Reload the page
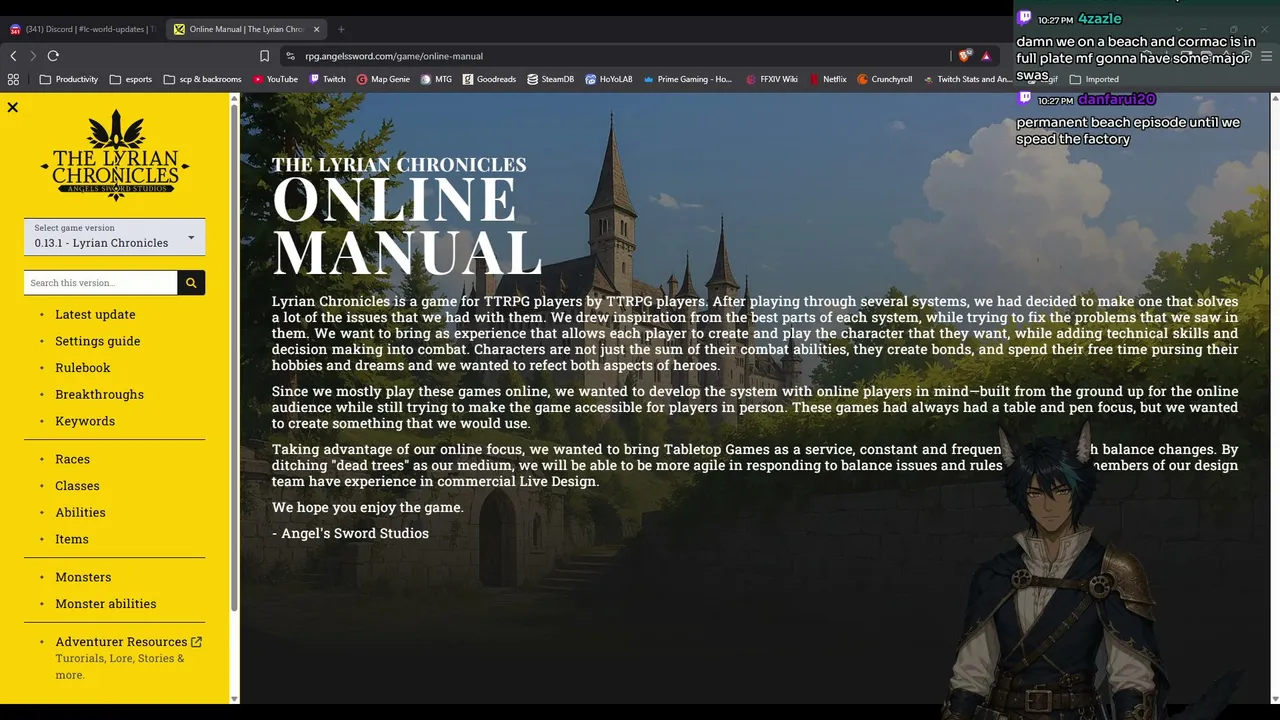This screenshot has width=1280, height=720. (53, 56)
